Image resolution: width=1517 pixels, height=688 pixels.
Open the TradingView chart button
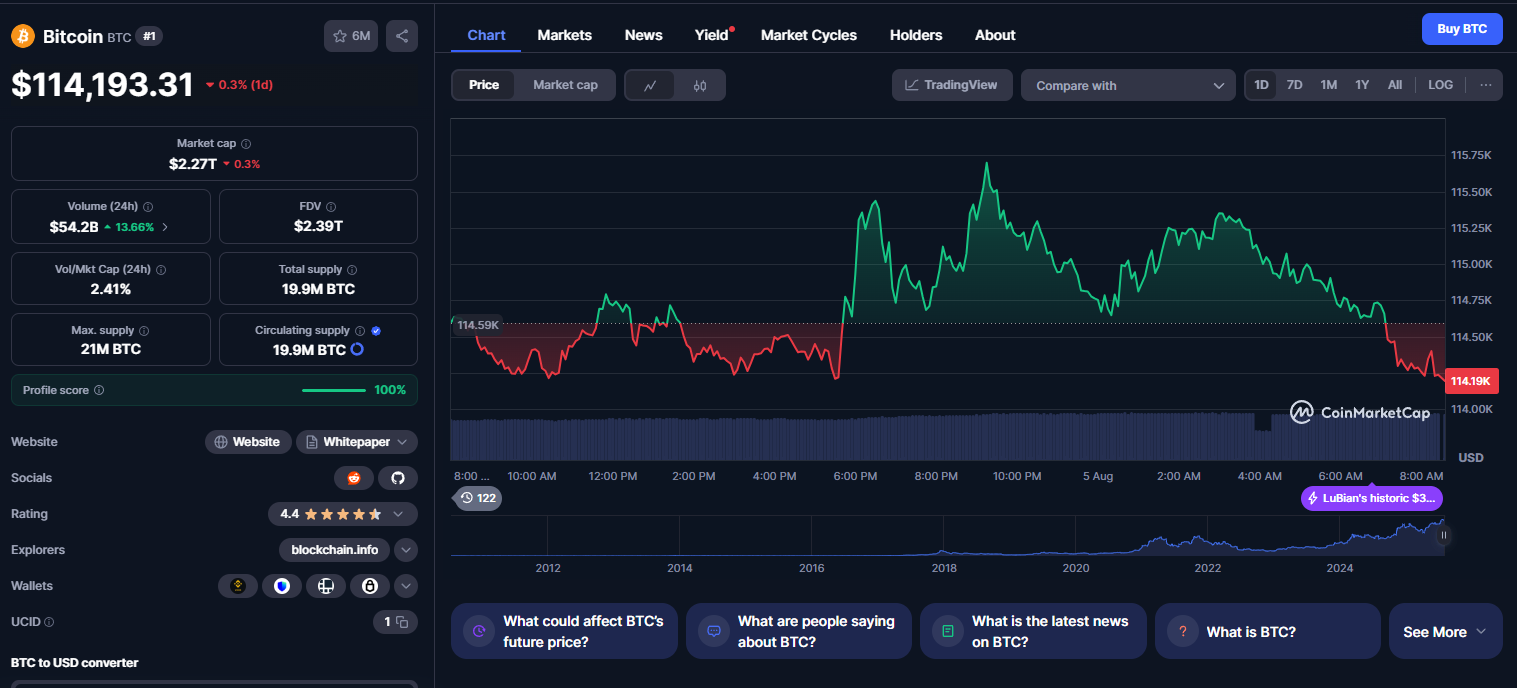coord(952,85)
